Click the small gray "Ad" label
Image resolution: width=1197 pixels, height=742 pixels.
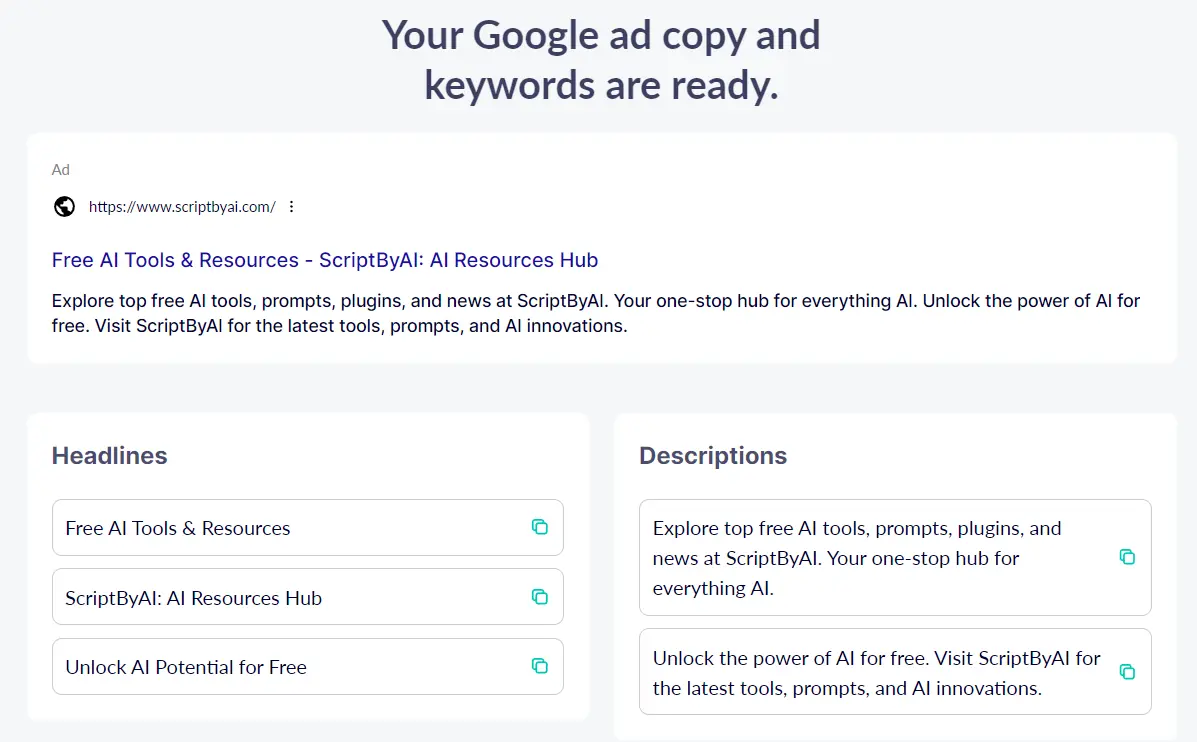coord(60,169)
